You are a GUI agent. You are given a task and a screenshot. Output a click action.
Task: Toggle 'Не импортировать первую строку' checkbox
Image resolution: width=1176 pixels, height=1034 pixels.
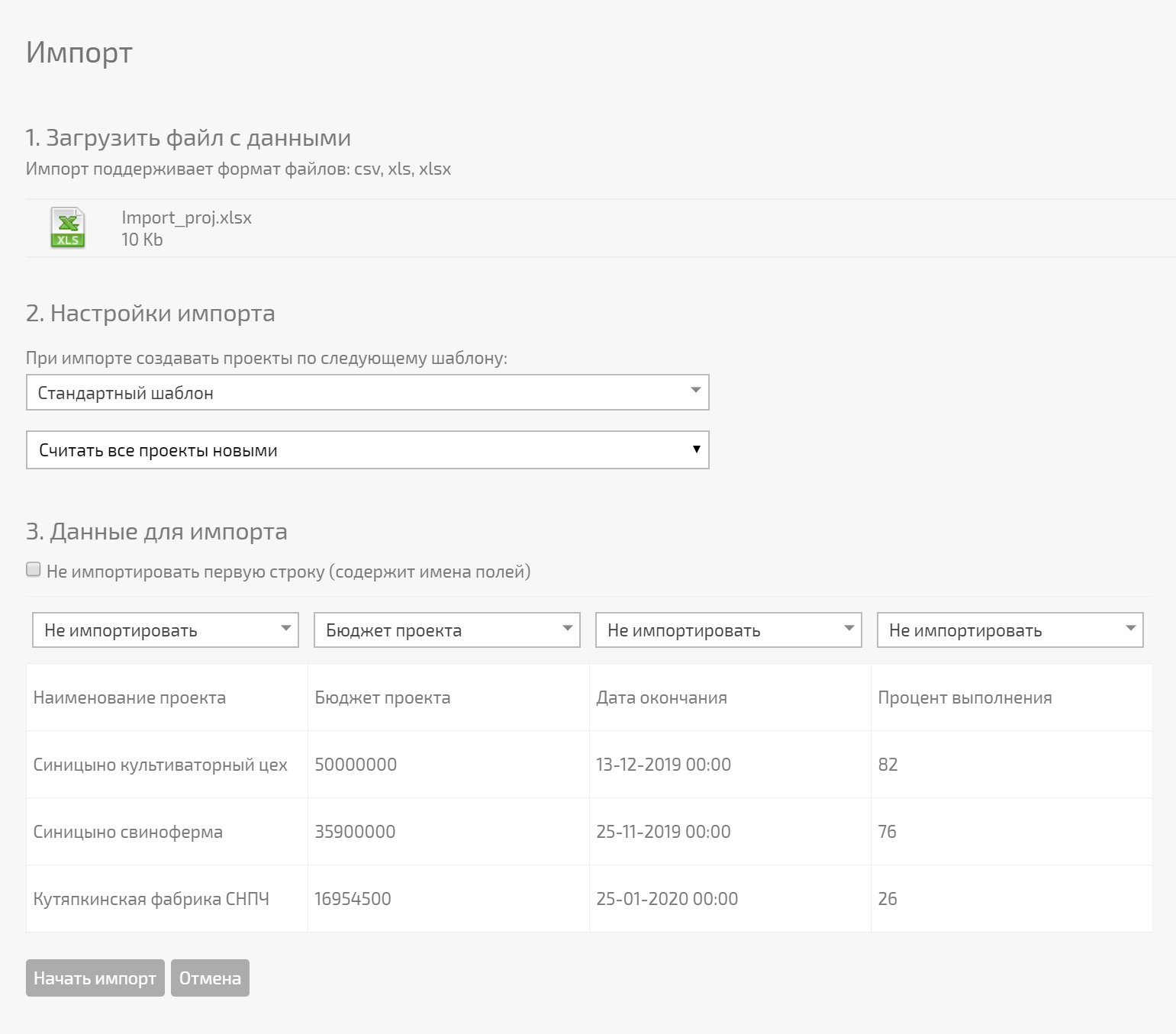(x=34, y=569)
